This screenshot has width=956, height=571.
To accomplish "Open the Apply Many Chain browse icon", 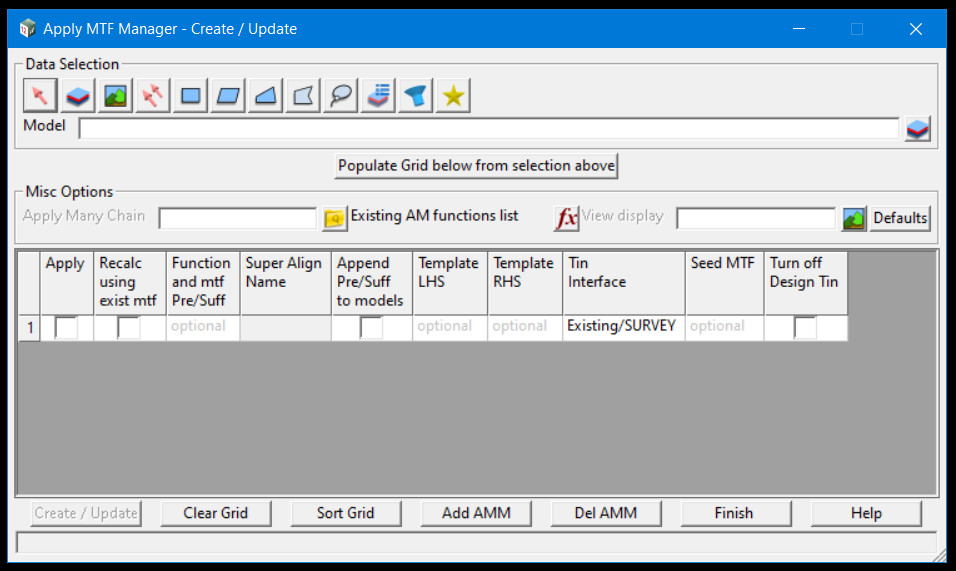I will pos(333,218).
